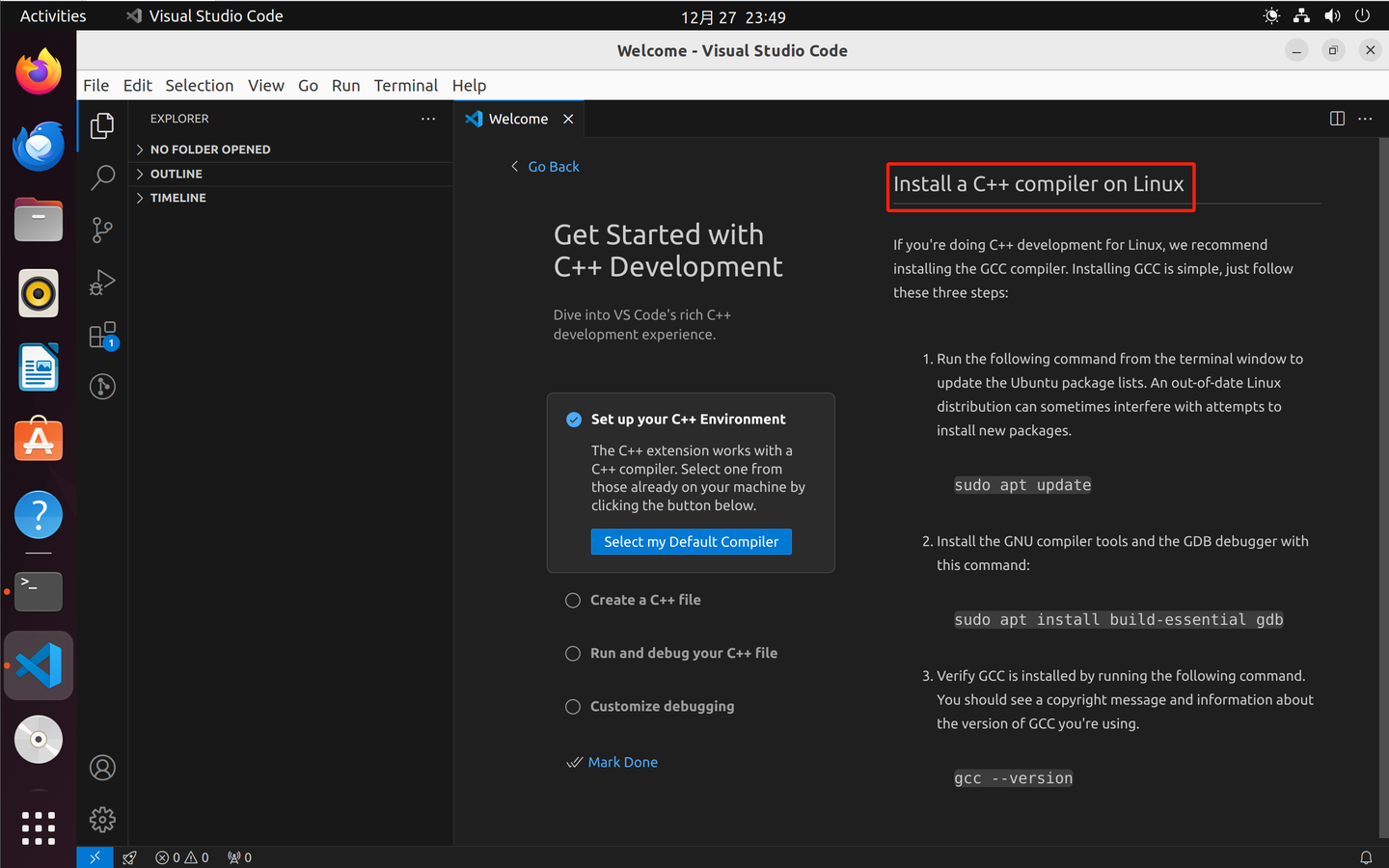The width and height of the screenshot is (1389, 868).
Task: Select the 'Customize debugging' step circle
Action: (x=573, y=706)
